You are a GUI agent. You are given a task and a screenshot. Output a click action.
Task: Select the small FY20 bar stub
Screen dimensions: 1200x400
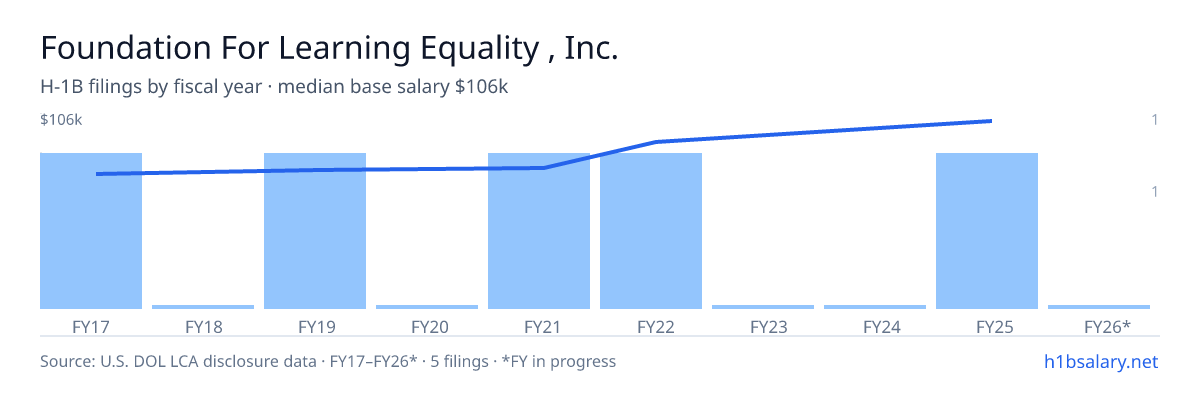coord(427,307)
